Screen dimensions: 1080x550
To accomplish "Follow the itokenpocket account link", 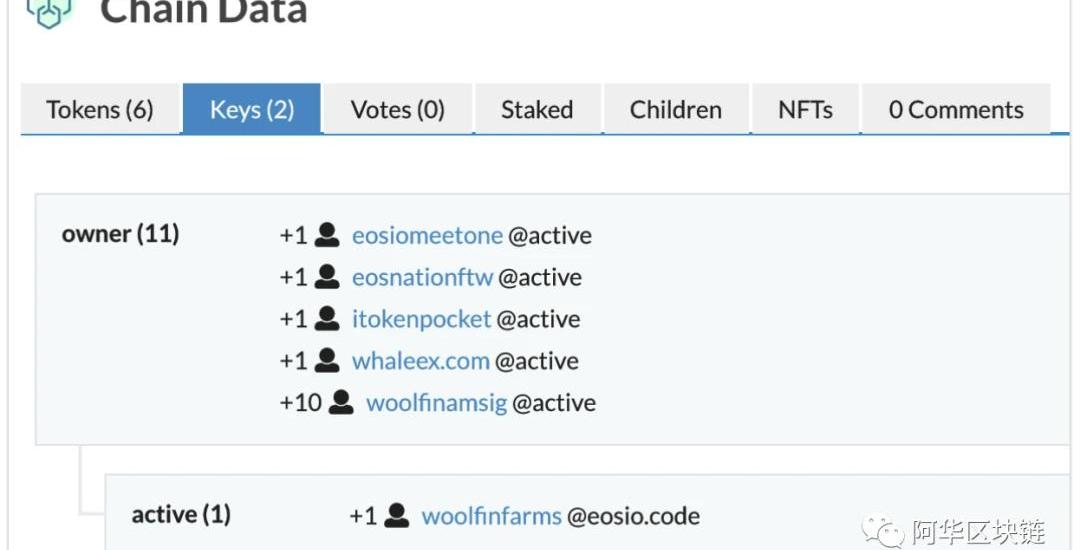I will [x=421, y=320].
